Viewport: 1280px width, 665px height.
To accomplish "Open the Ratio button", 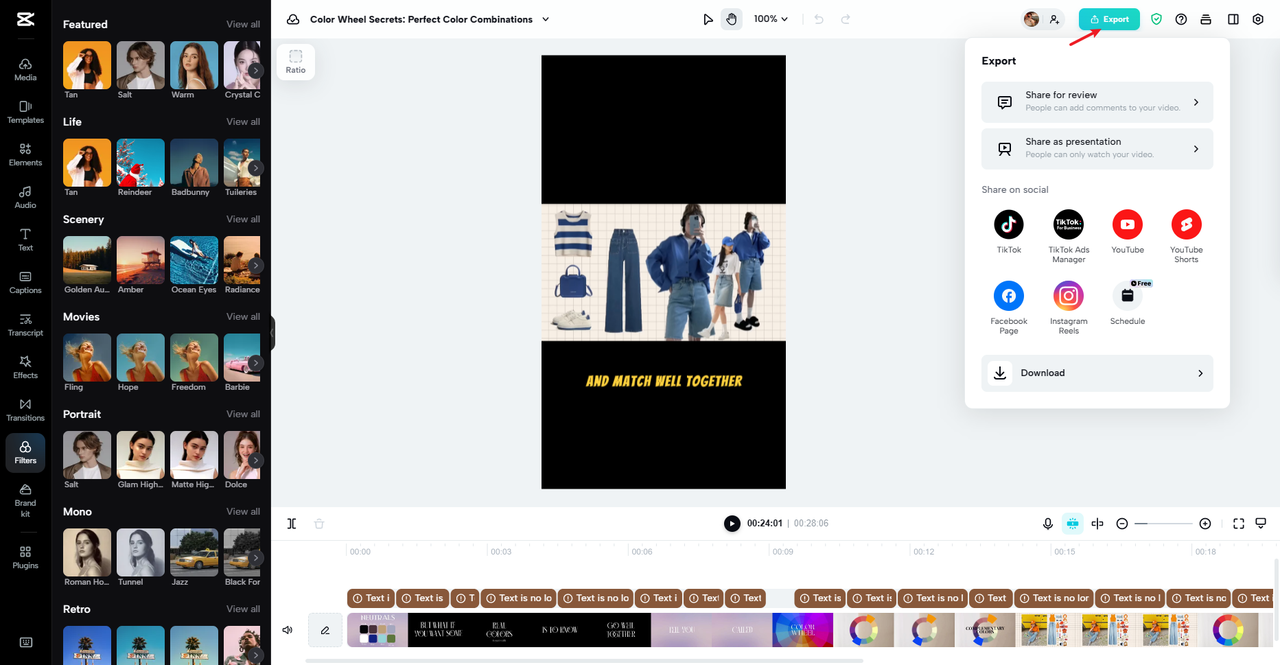I will click(x=296, y=62).
